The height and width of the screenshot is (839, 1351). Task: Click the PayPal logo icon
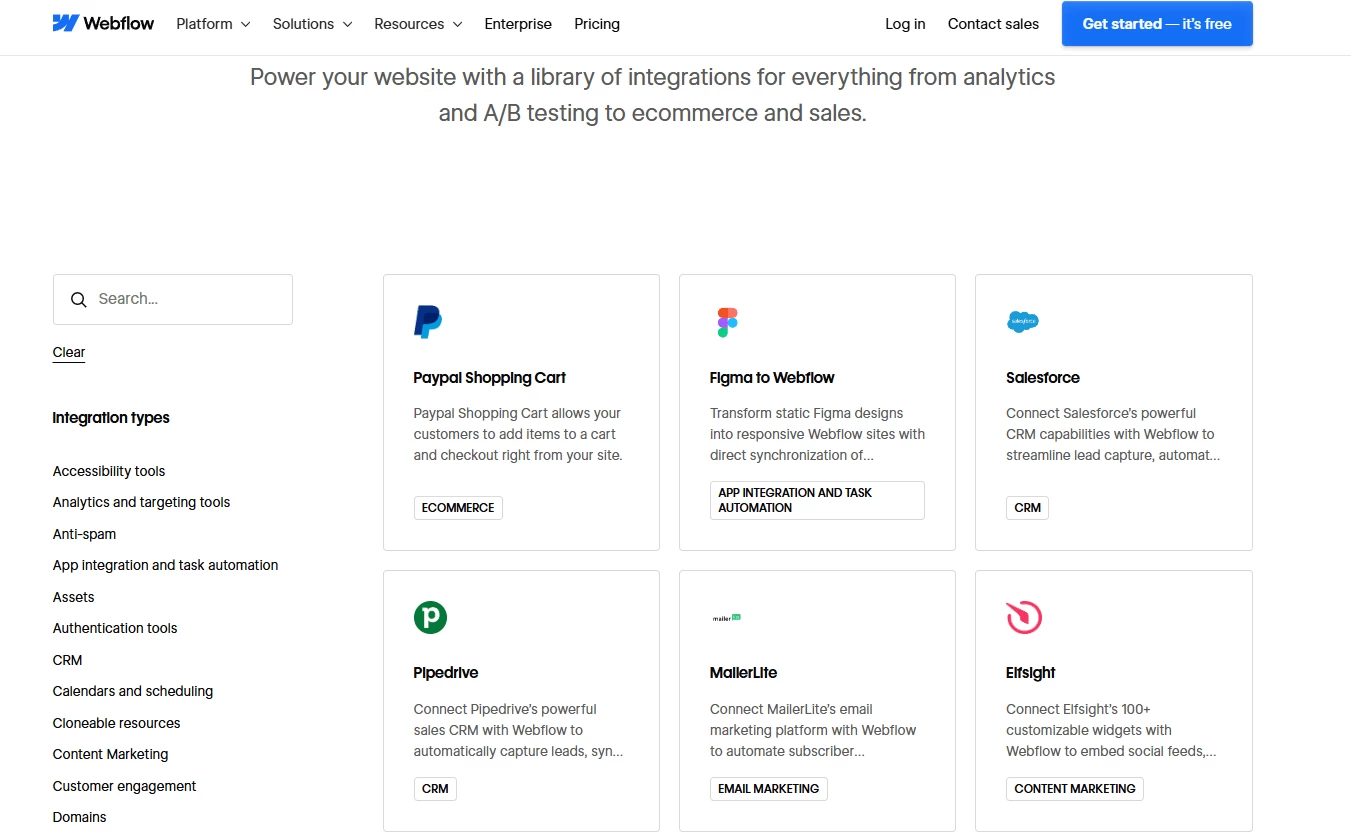(428, 322)
